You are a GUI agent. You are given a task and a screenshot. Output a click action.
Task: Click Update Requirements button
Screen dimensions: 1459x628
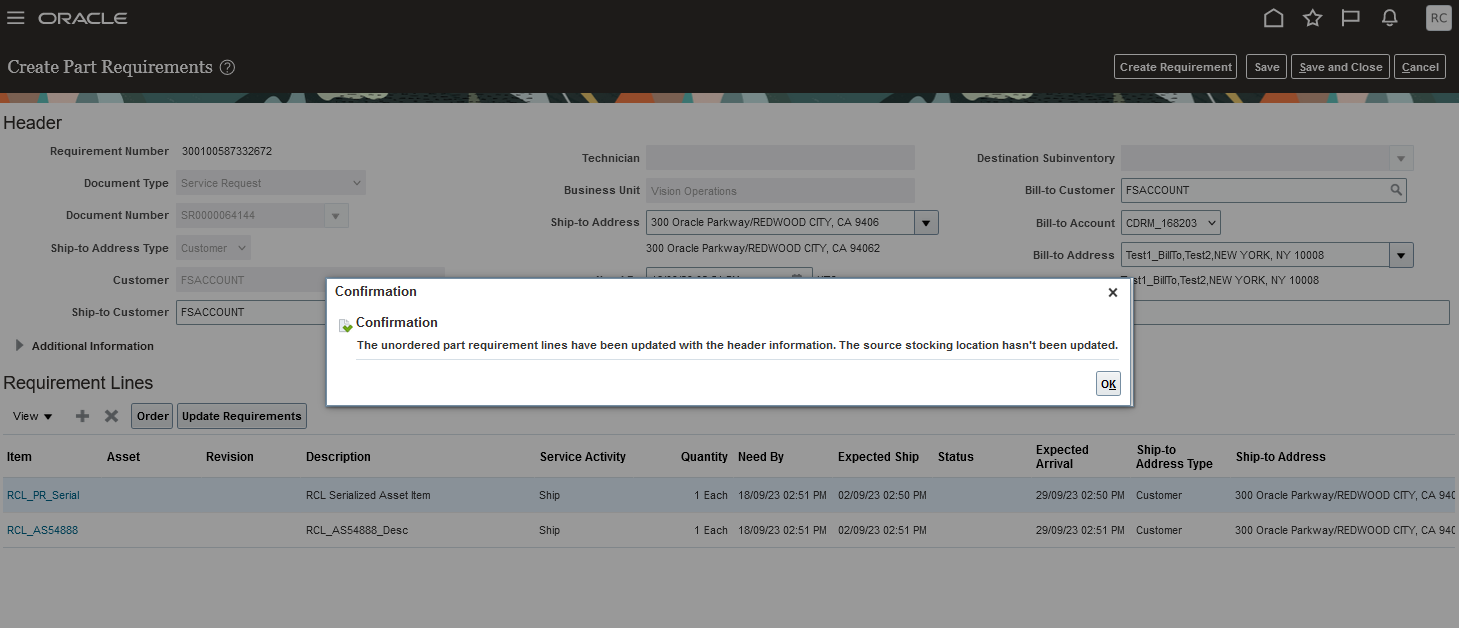242,416
